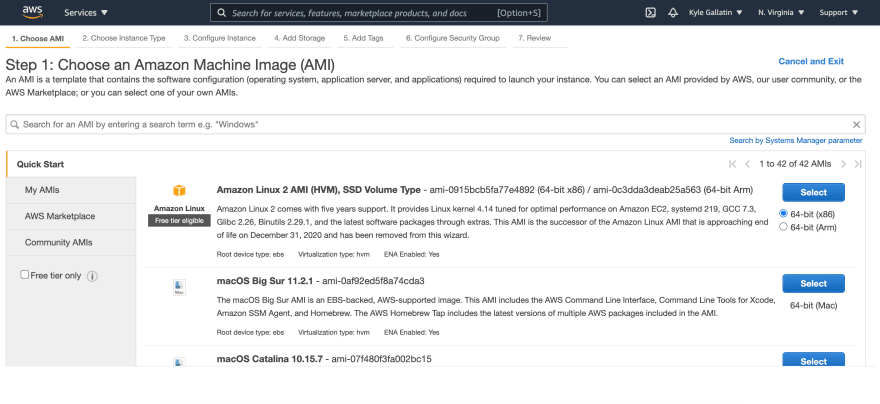Go to previous page of AMIs

click(x=747, y=164)
